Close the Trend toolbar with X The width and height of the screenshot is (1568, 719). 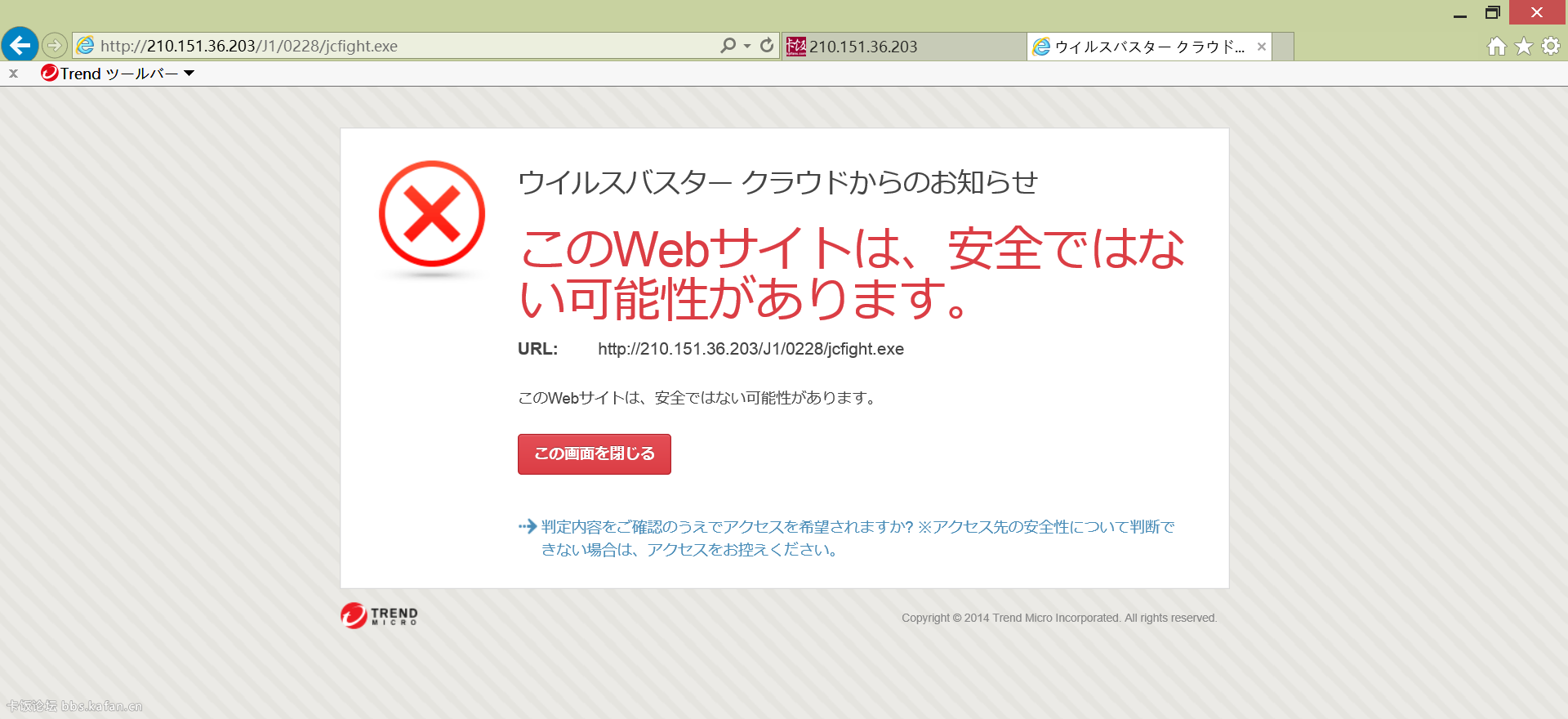[14, 74]
